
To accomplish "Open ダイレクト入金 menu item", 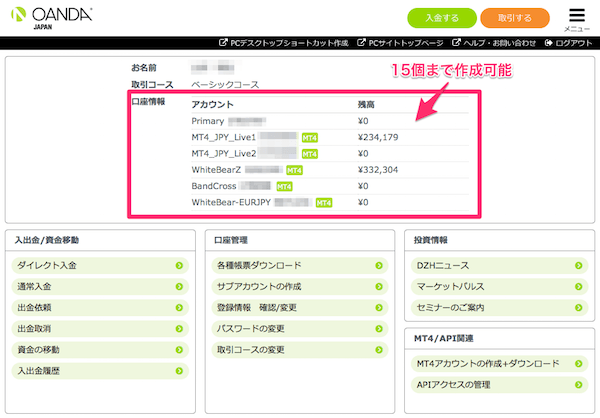I will [100, 266].
